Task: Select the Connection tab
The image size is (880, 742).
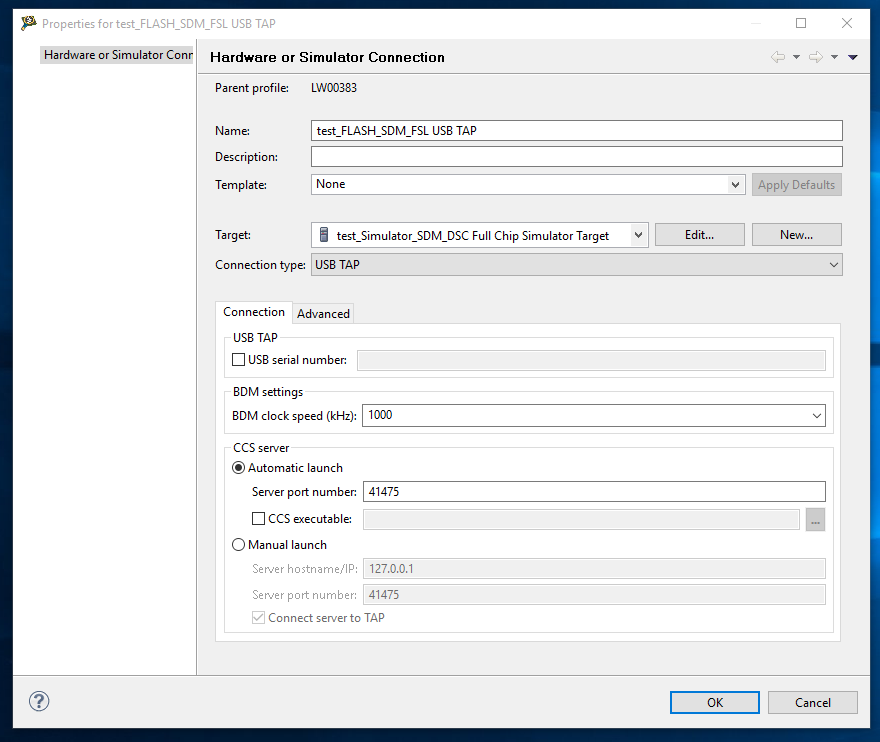Action: [x=254, y=312]
